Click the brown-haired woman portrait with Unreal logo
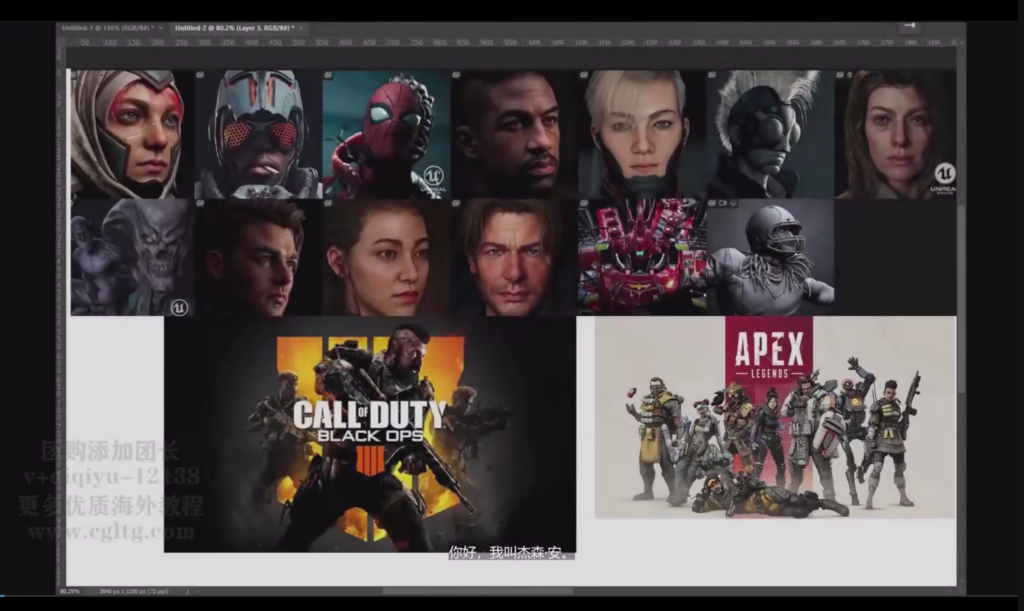Image resolution: width=1024 pixels, height=611 pixels. tap(895, 134)
